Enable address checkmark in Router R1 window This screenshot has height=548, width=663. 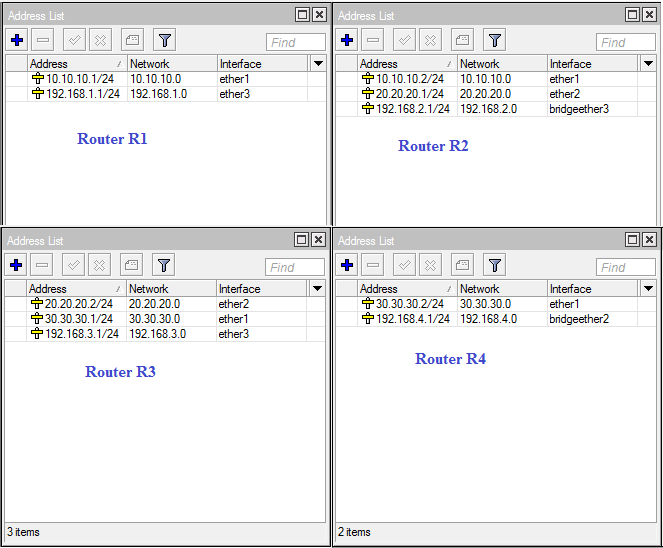coord(74,40)
